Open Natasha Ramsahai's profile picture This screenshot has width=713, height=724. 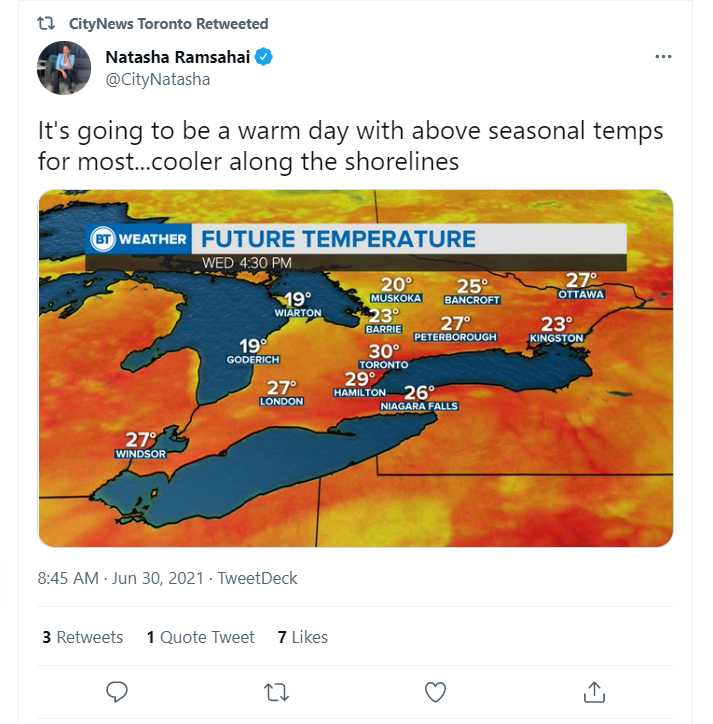coord(64,68)
